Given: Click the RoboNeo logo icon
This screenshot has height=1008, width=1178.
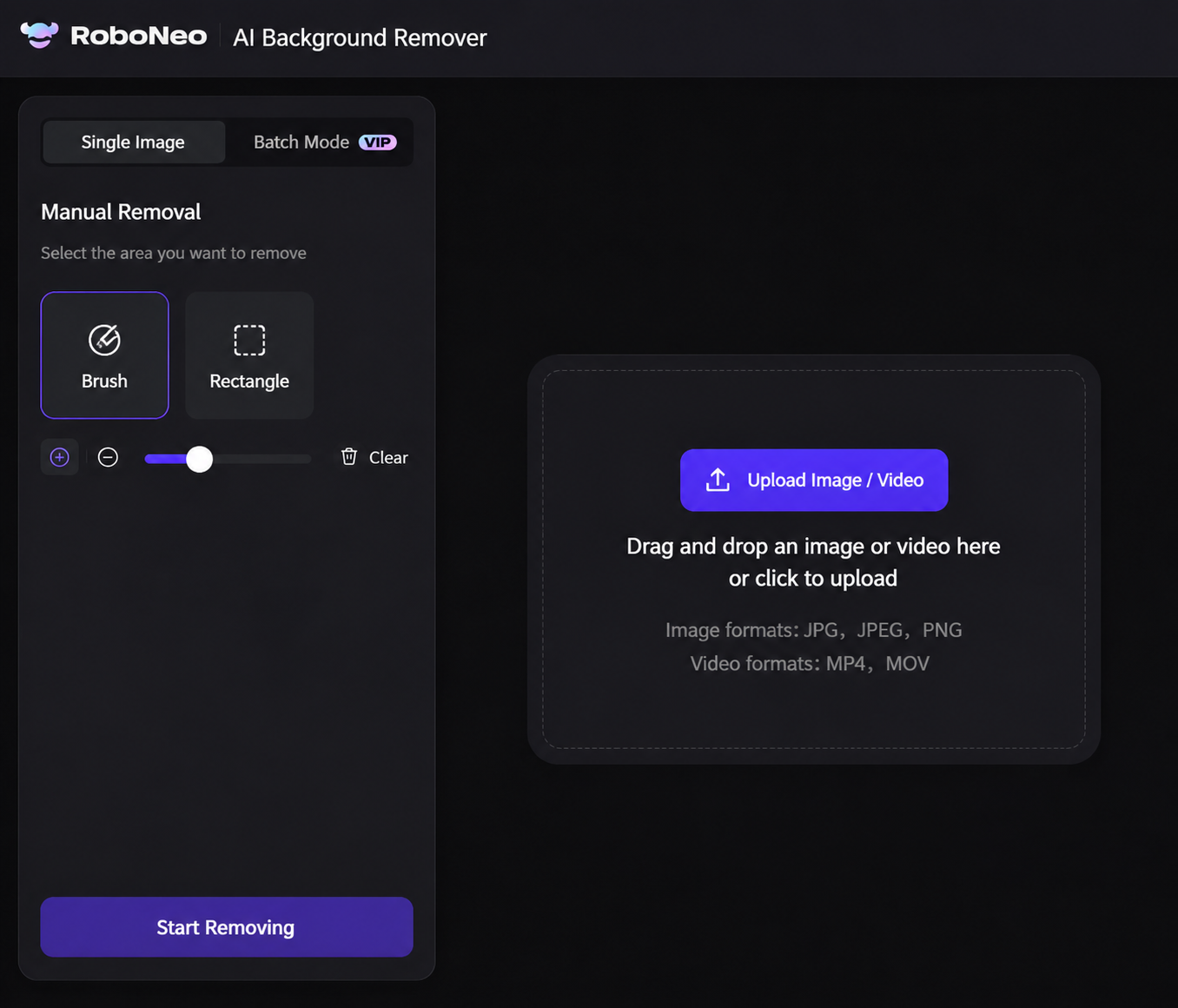Looking at the screenshot, I should (39, 36).
